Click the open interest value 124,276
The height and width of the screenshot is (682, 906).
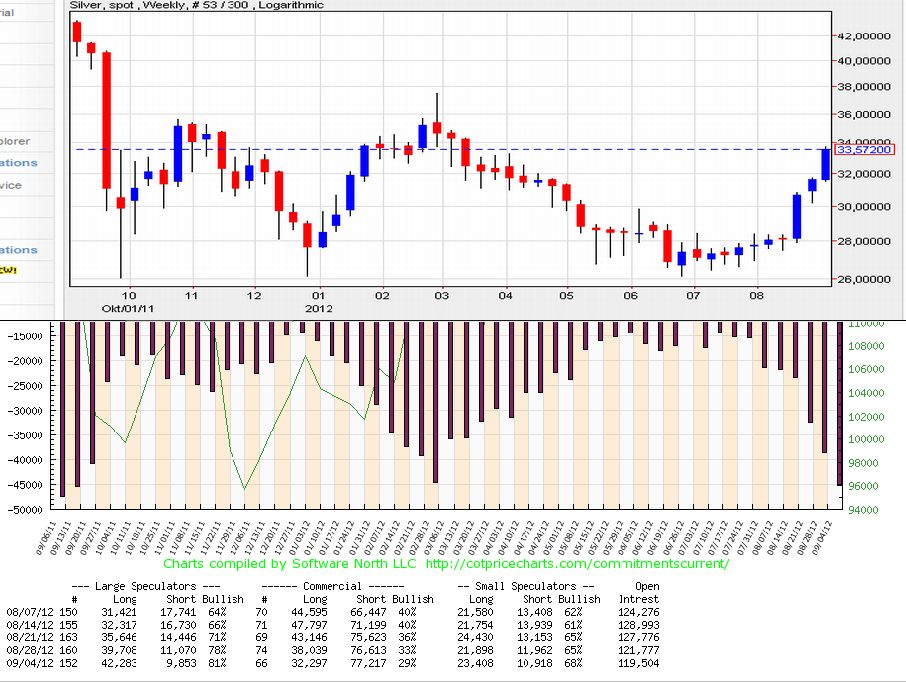pyautogui.click(x=638, y=612)
